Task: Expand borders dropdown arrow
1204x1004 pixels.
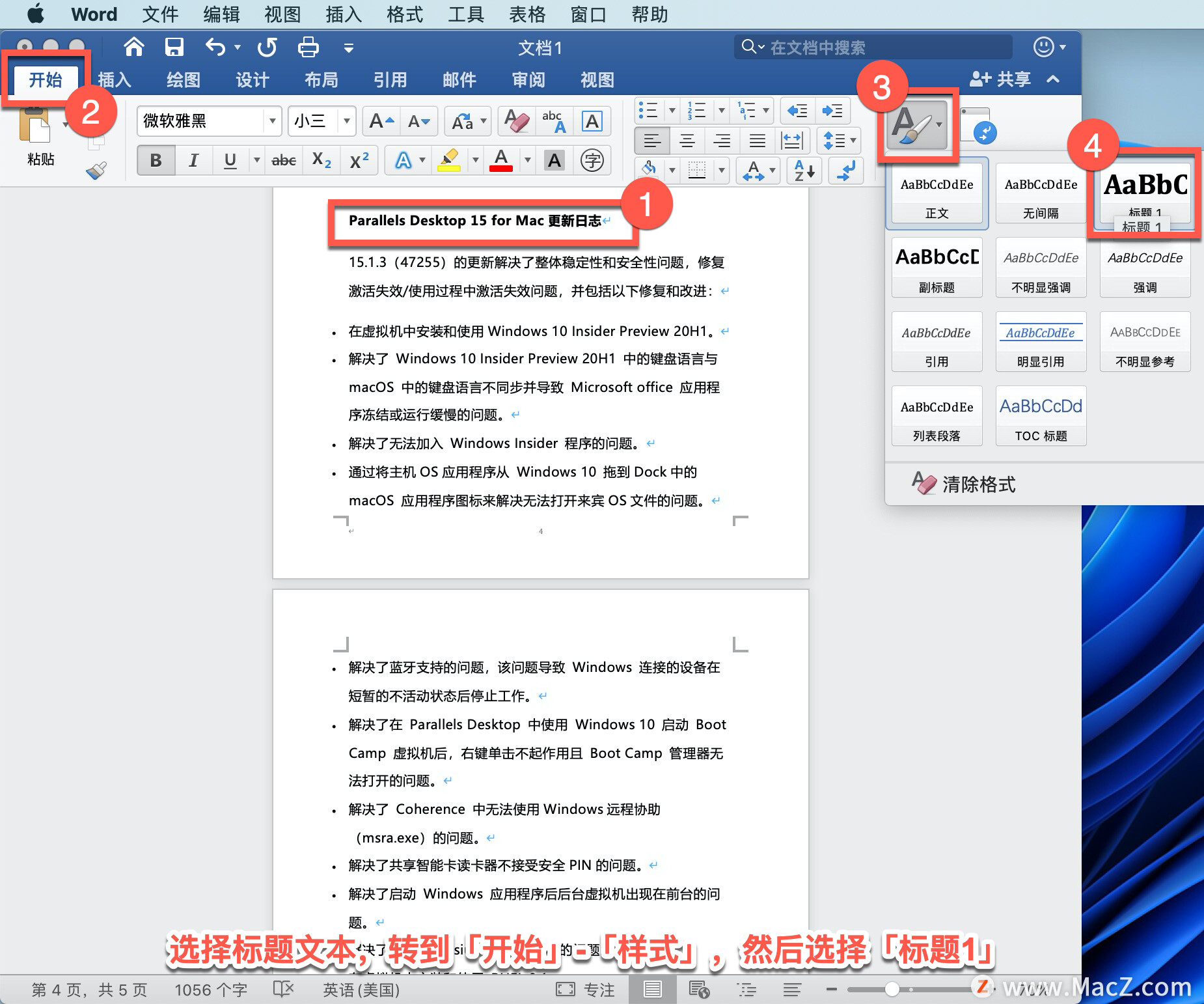Action: point(721,171)
